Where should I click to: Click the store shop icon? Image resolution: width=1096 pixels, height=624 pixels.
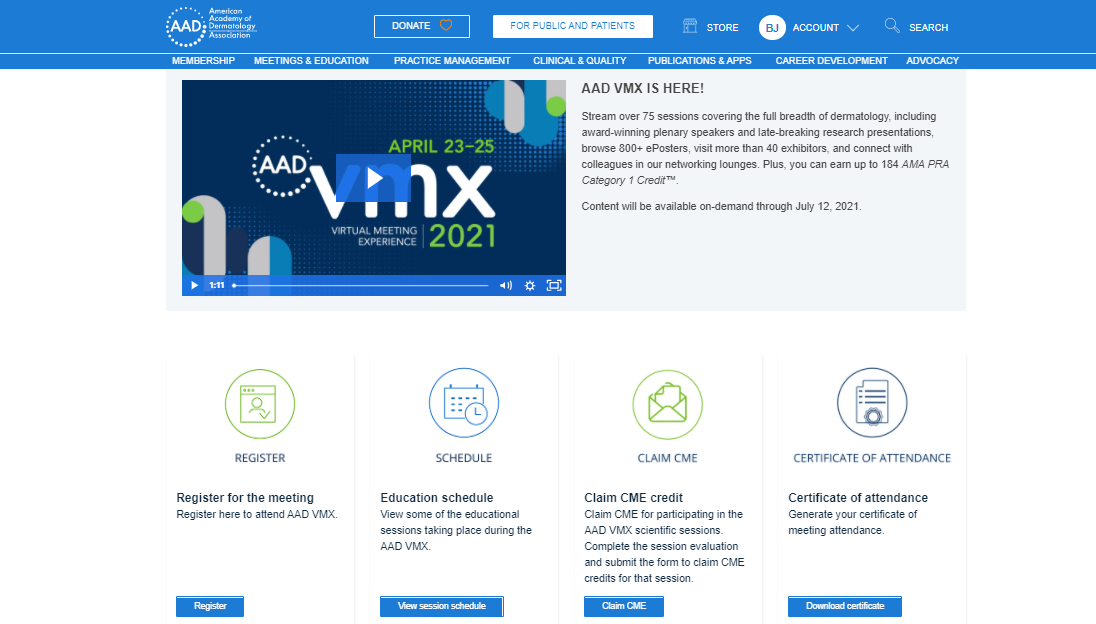[690, 27]
